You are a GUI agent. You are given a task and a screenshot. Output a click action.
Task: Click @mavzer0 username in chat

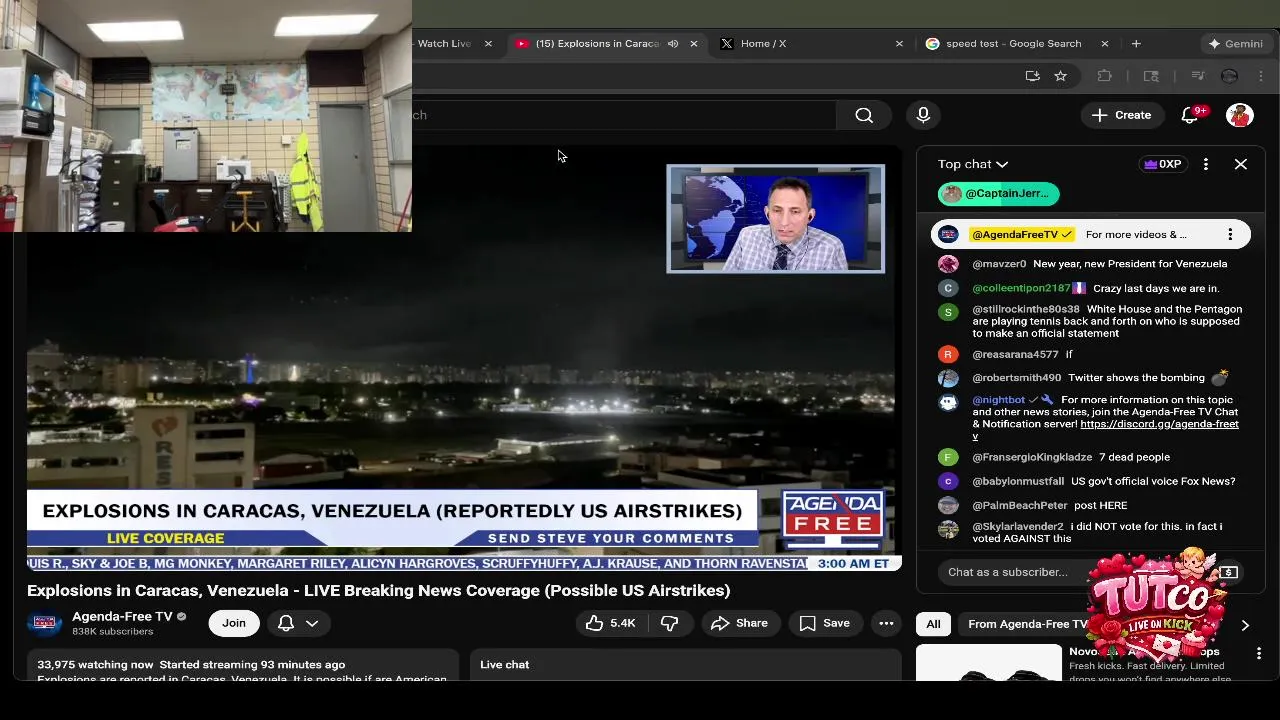[999, 264]
